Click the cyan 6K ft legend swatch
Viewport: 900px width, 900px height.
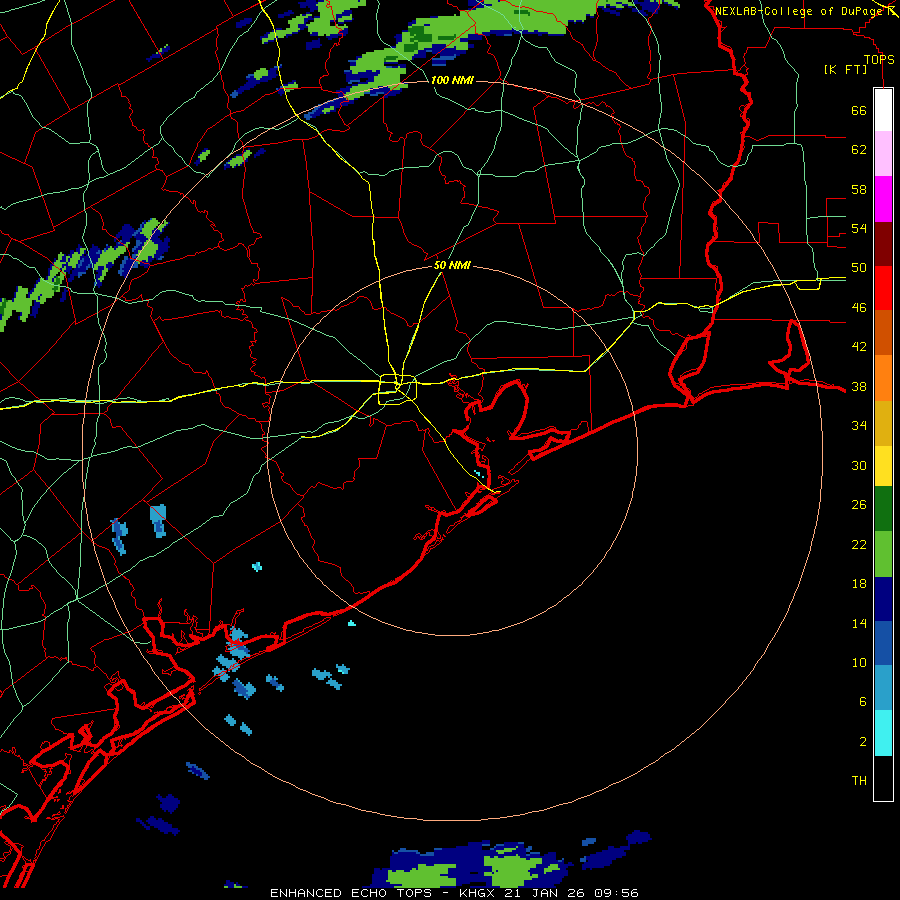(883, 733)
